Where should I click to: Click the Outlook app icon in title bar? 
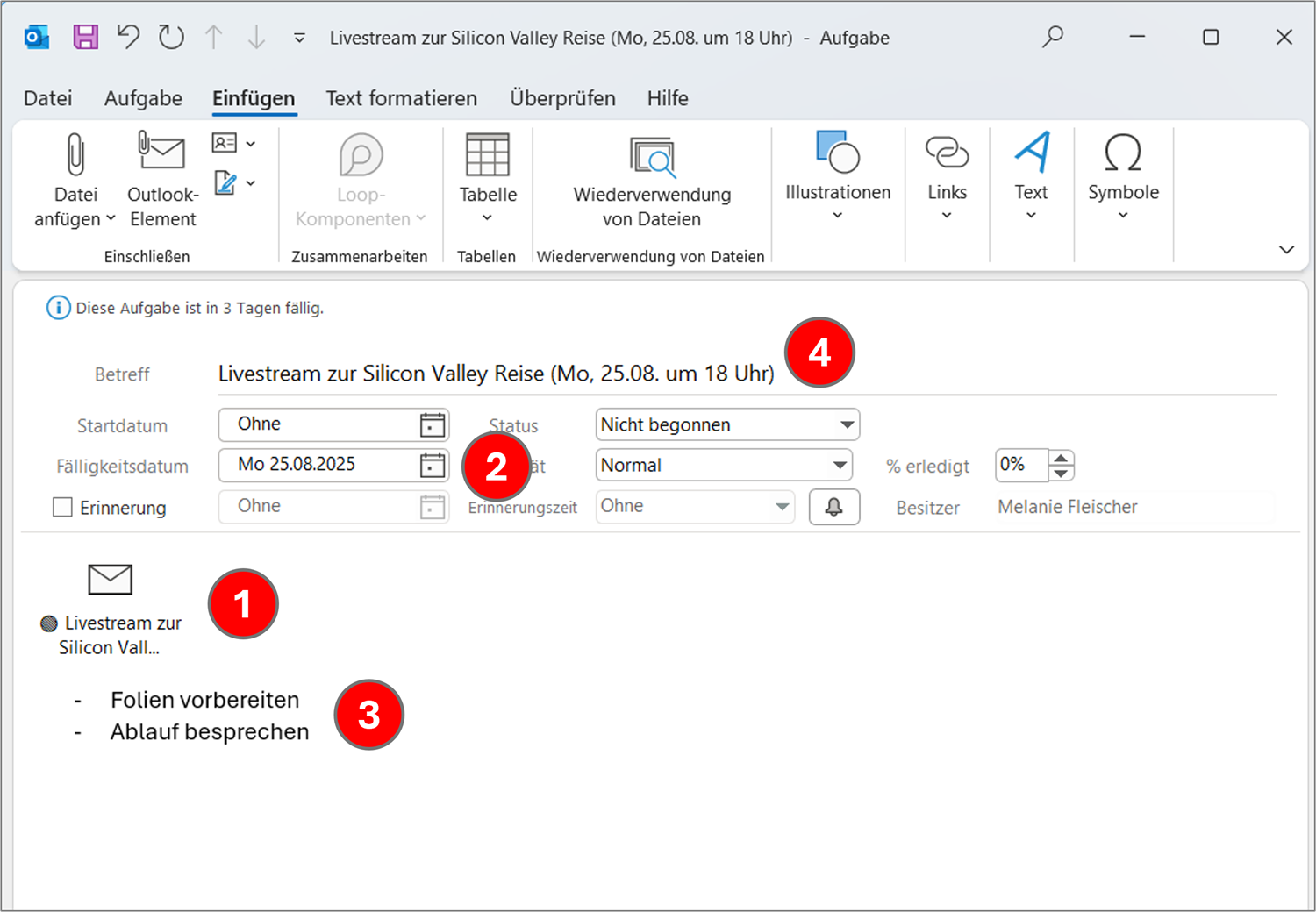click(37, 38)
